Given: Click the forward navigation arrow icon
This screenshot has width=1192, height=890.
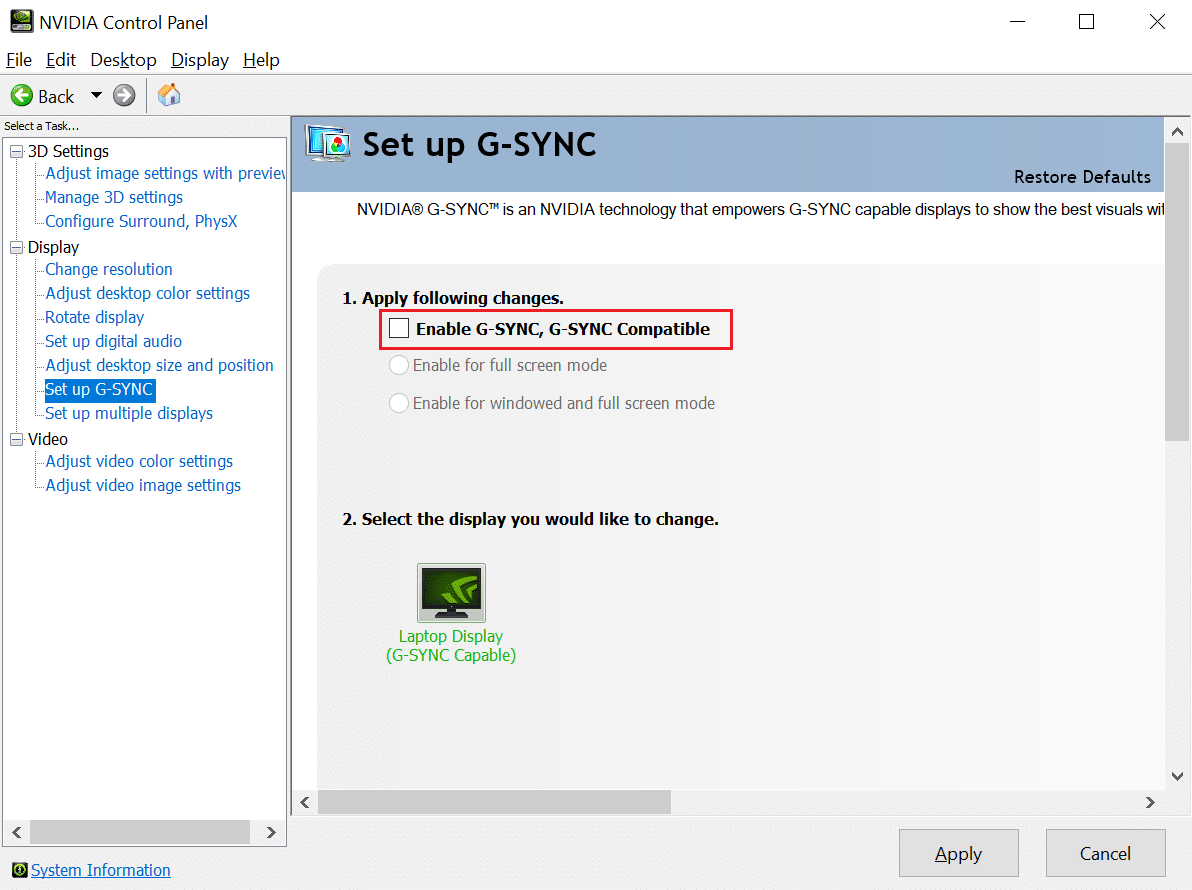Looking at the screenshot, I should (x=122, y=95).
